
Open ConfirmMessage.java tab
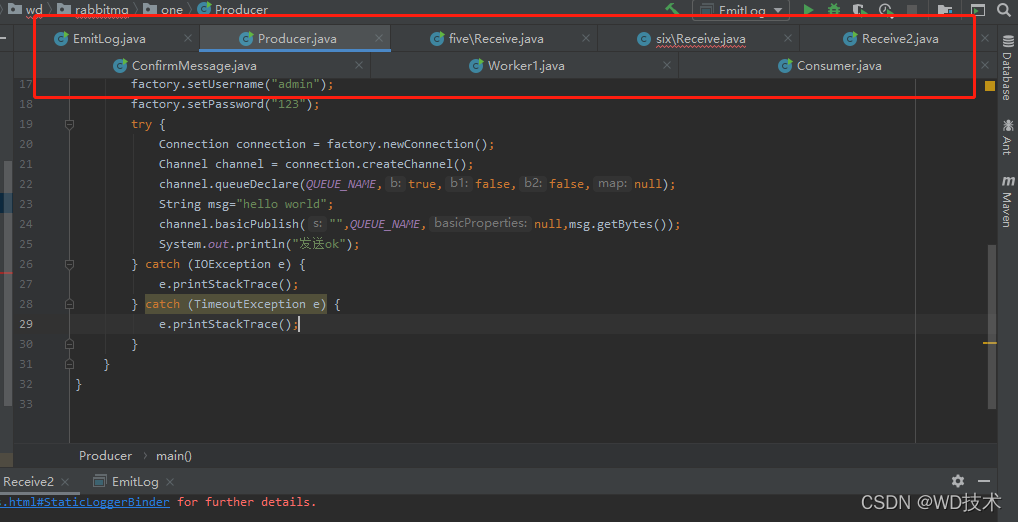pyautogui.click(x=193, y=66)
